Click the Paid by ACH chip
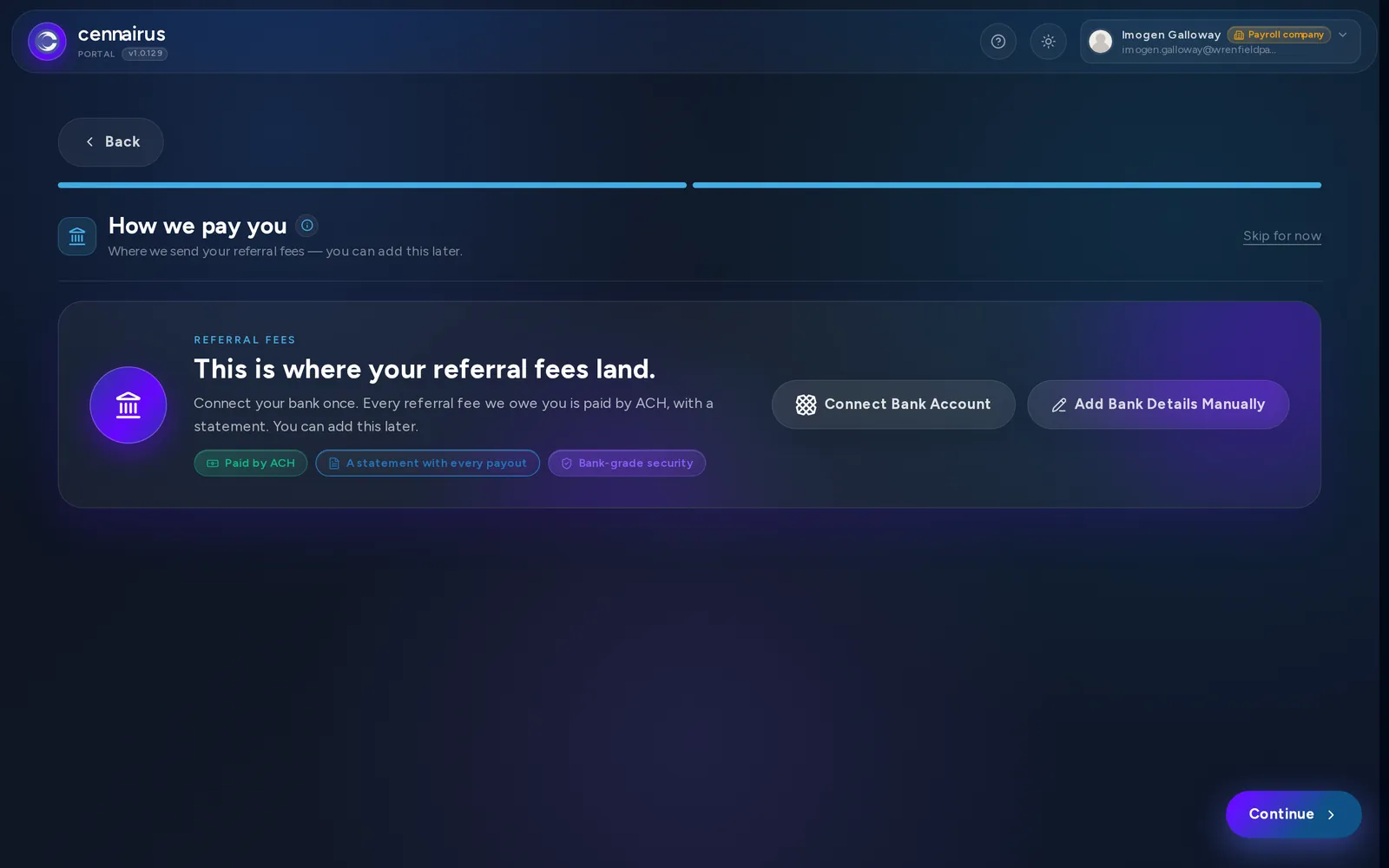This screenshot has width=1389, height=868. (x=251, y=464)
